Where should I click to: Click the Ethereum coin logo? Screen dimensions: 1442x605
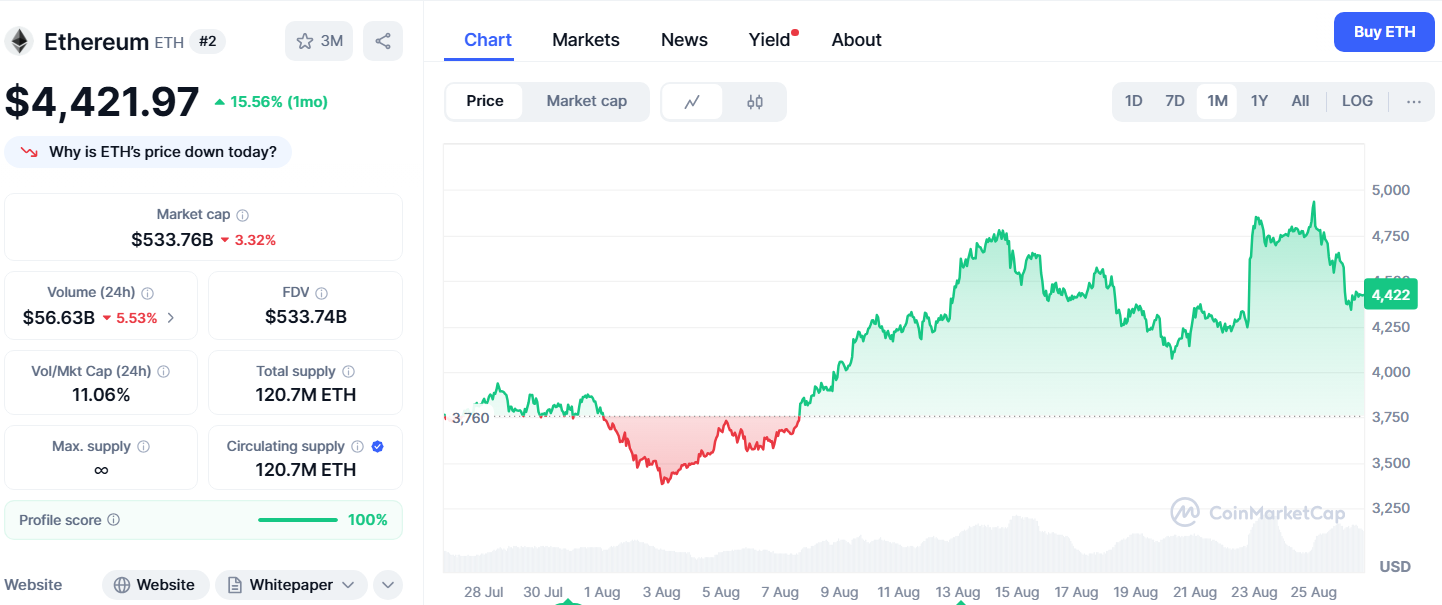pos(19,41)
